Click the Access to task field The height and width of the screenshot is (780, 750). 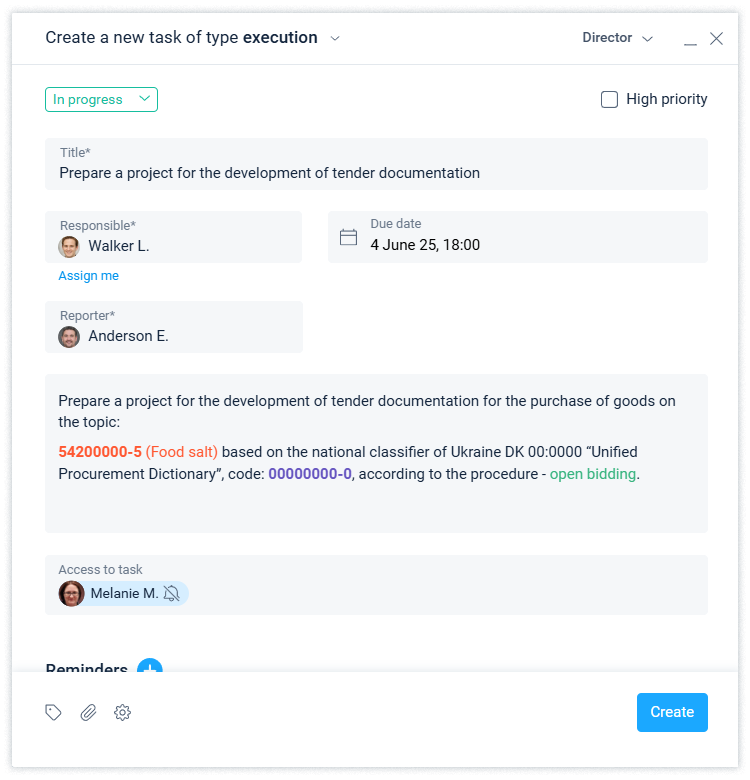440,594
